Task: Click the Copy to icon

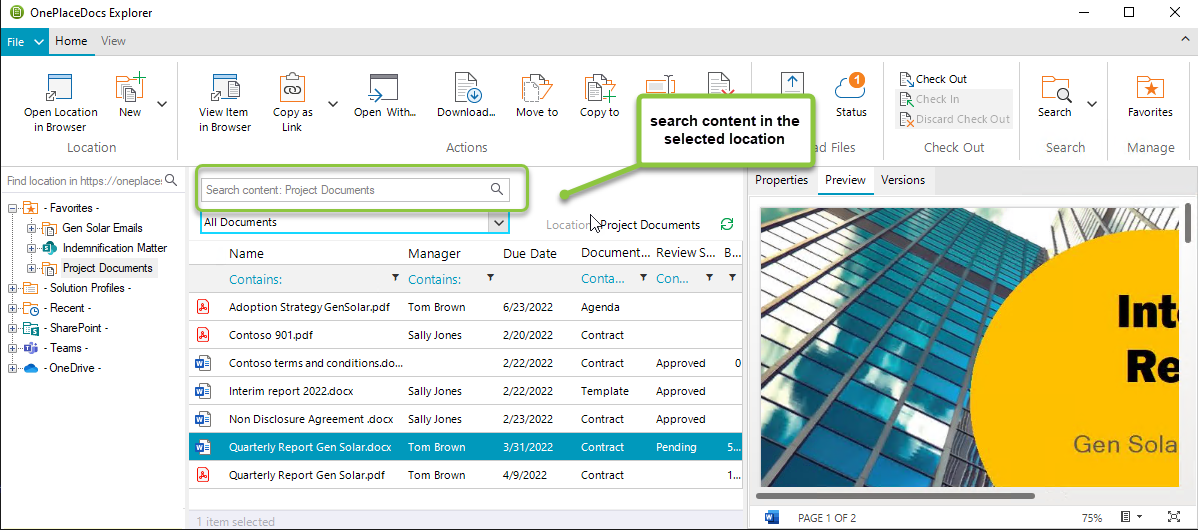Action: [600, 87]
